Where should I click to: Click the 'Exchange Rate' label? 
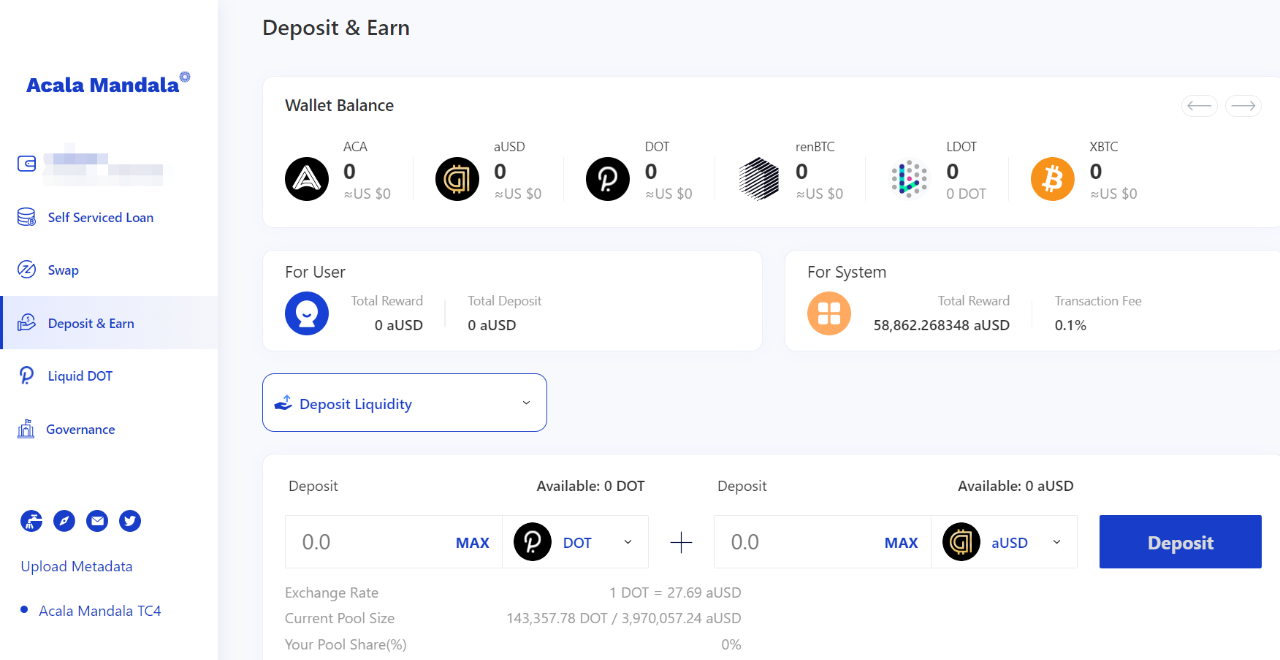pos(332,592)
